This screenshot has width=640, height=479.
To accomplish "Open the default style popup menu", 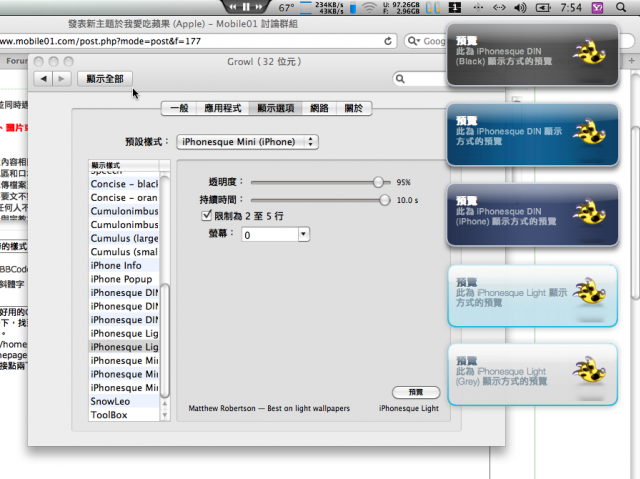I will 247,142.
